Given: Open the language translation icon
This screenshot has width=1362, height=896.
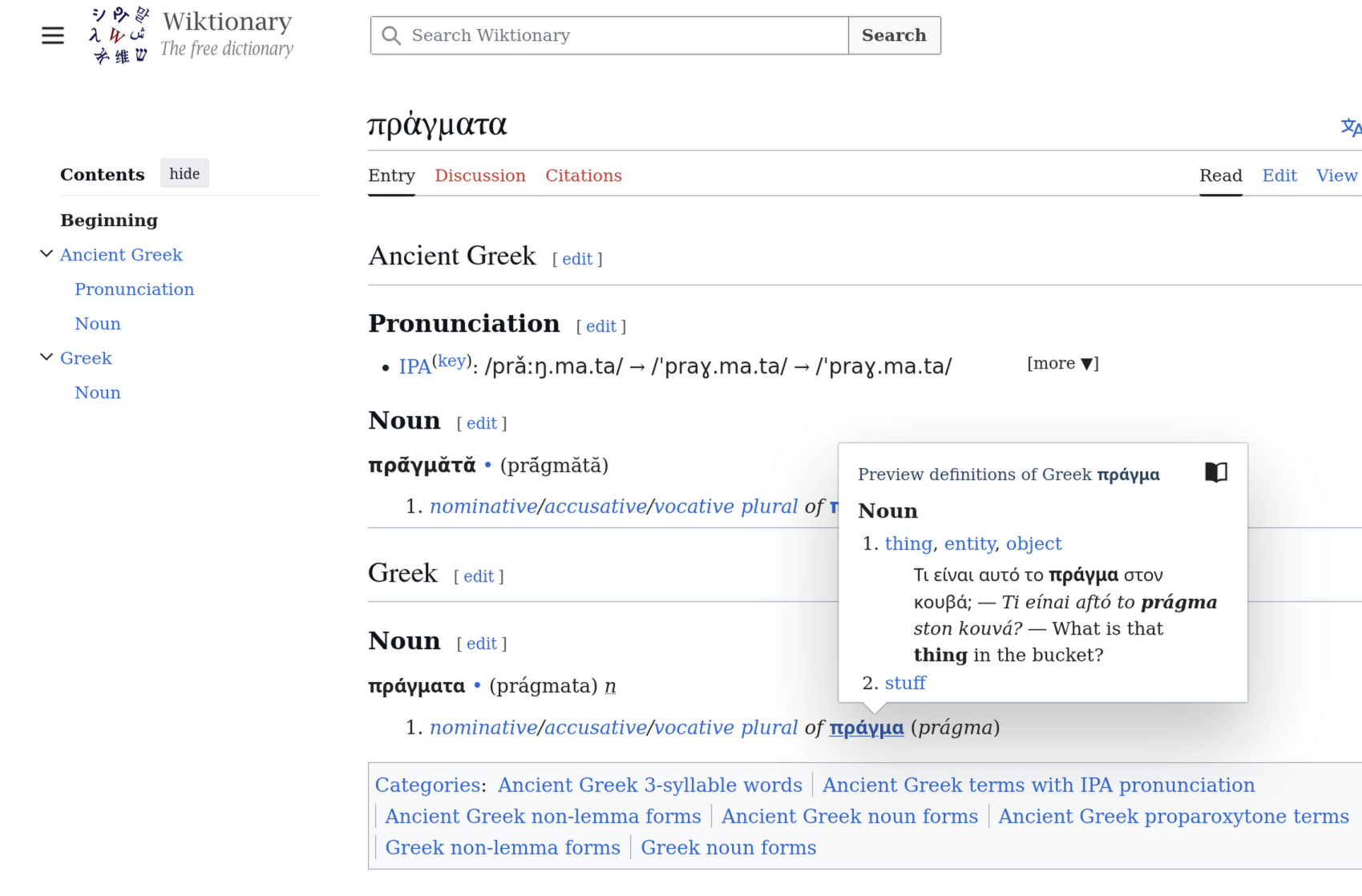Looking at the screenshot, I should 1352,127.
